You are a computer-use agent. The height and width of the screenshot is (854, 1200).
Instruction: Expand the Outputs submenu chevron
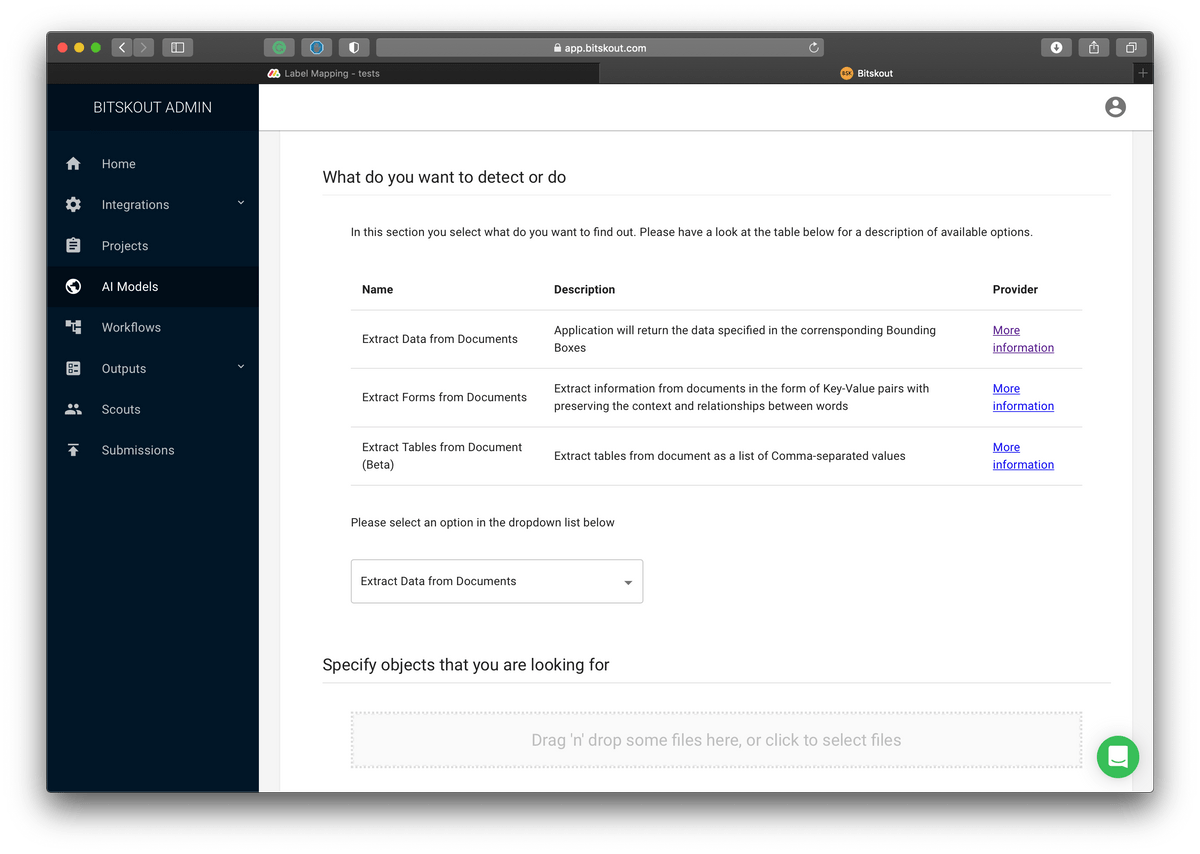[x=241, y=367]
